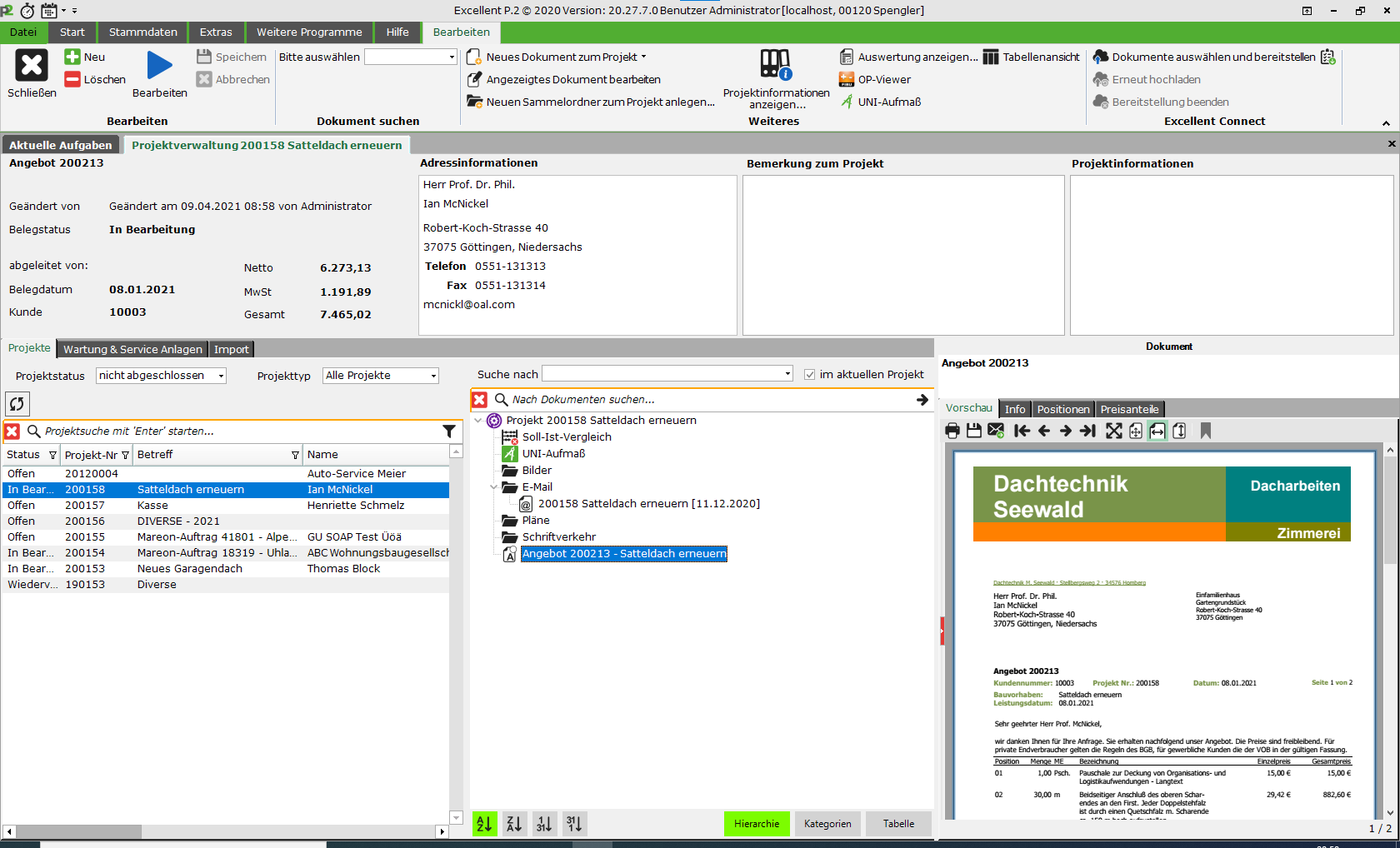Clear the project search with red X

[x=12, y=431]
